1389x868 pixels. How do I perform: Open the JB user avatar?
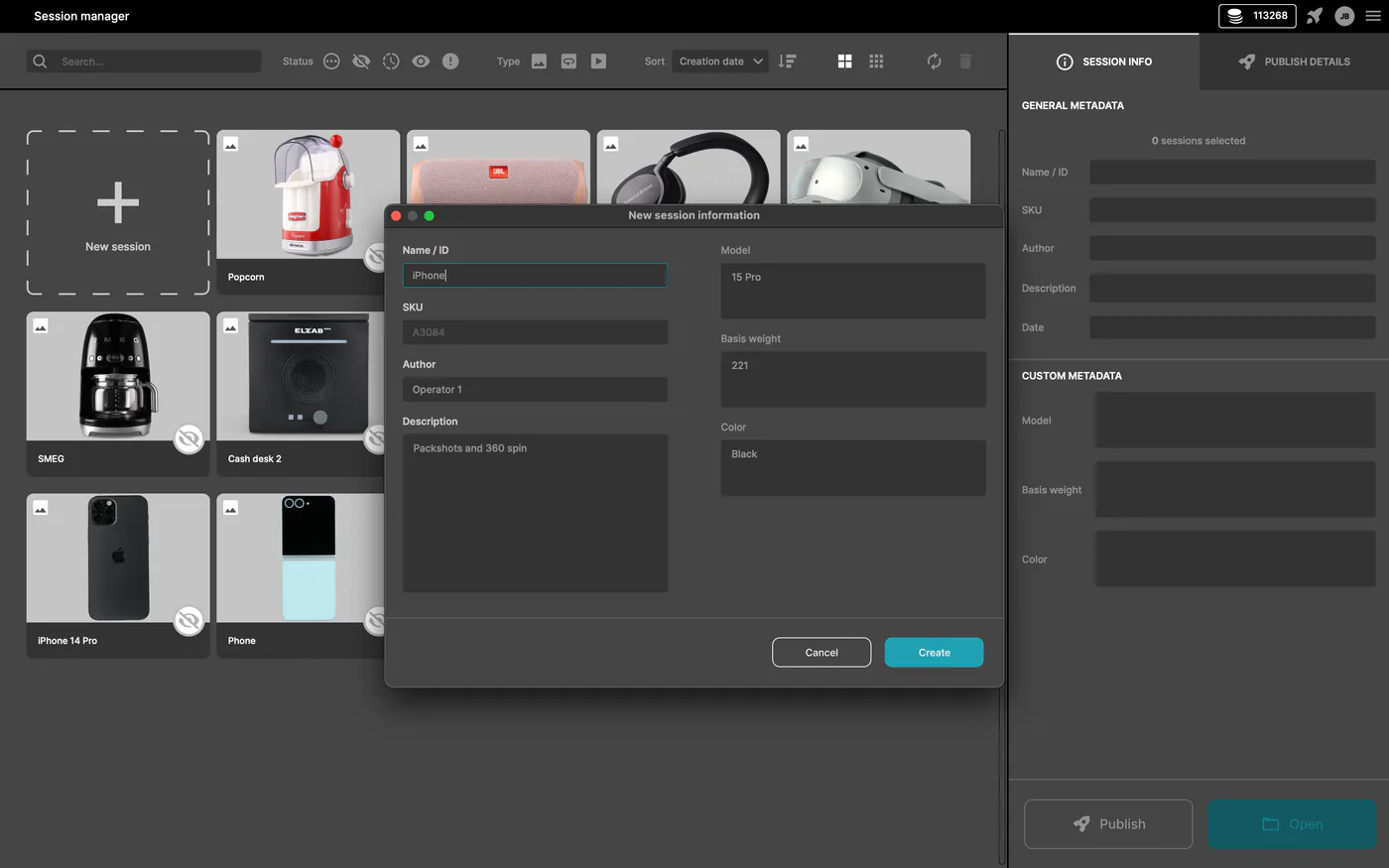tap(1344, 16)
